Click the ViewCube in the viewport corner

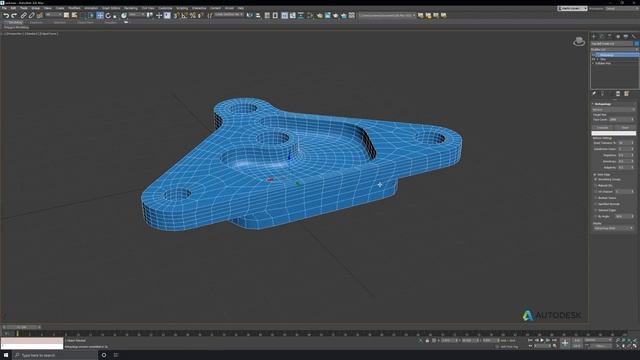(x=579, y=41)
